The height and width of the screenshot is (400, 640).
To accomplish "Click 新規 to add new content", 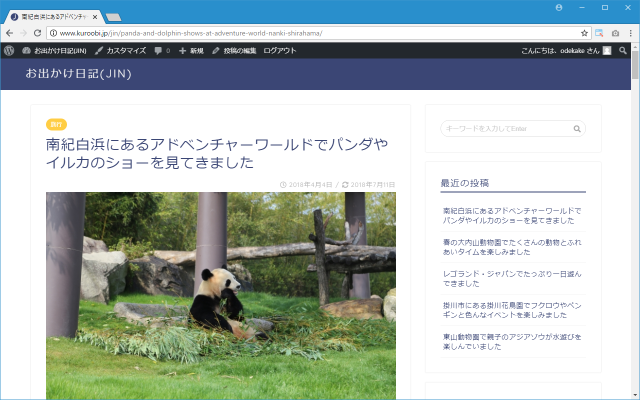I will click(x=191, y=51).
